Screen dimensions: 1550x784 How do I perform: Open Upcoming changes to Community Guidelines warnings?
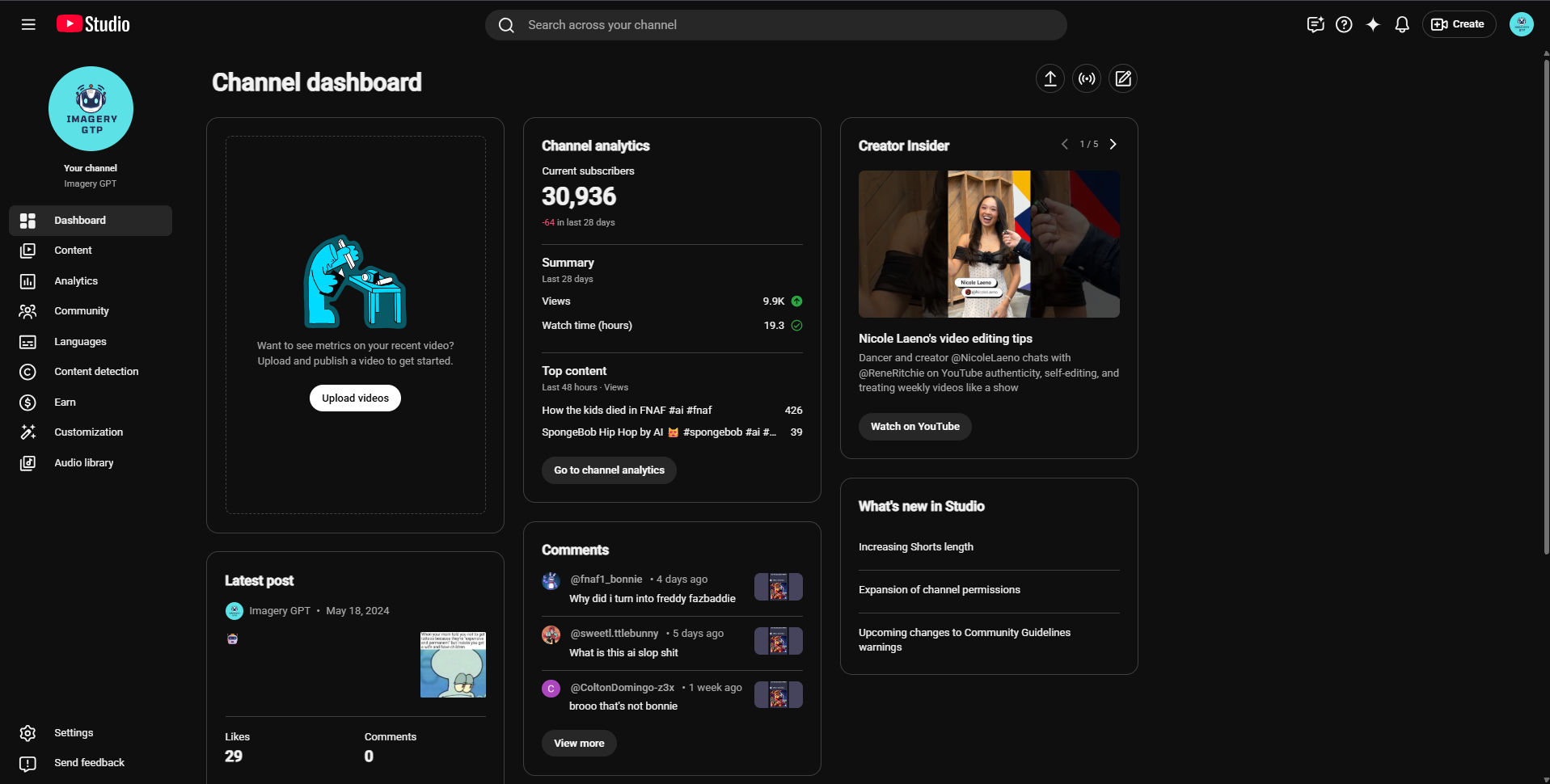pyautogui.click(x=965, y=640)
